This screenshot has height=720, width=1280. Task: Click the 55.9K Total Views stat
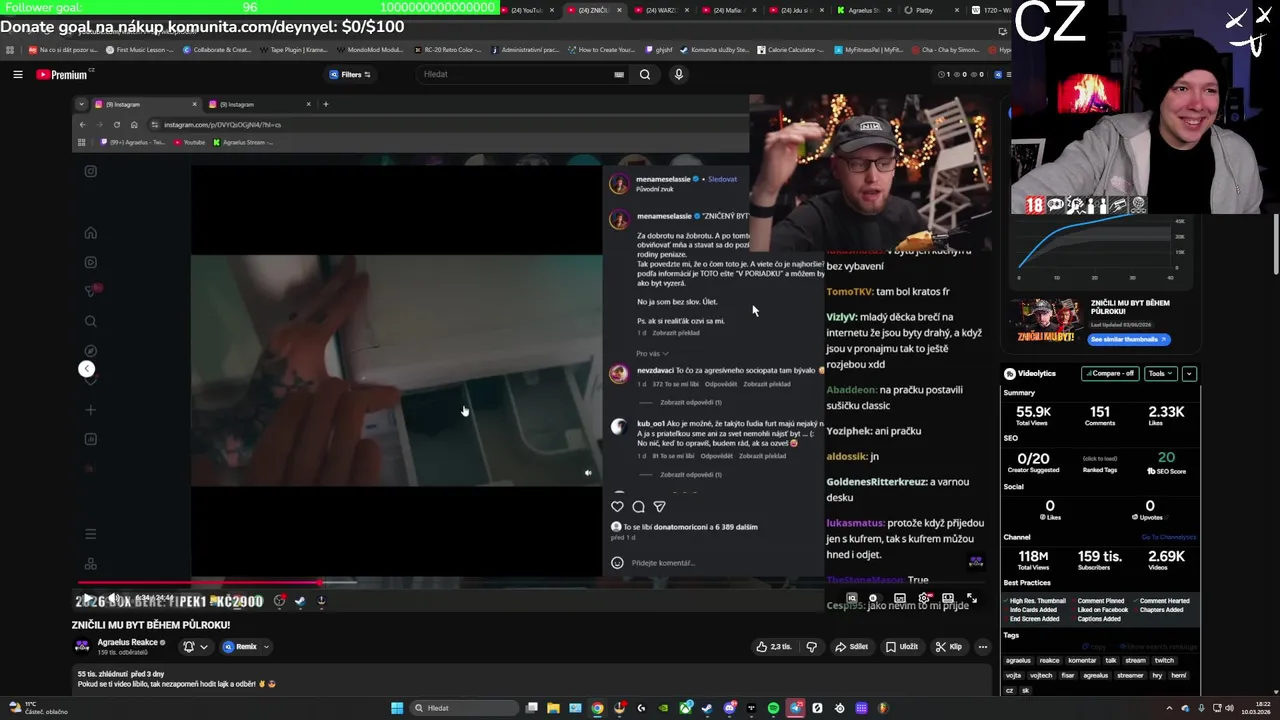[1033, 415]
